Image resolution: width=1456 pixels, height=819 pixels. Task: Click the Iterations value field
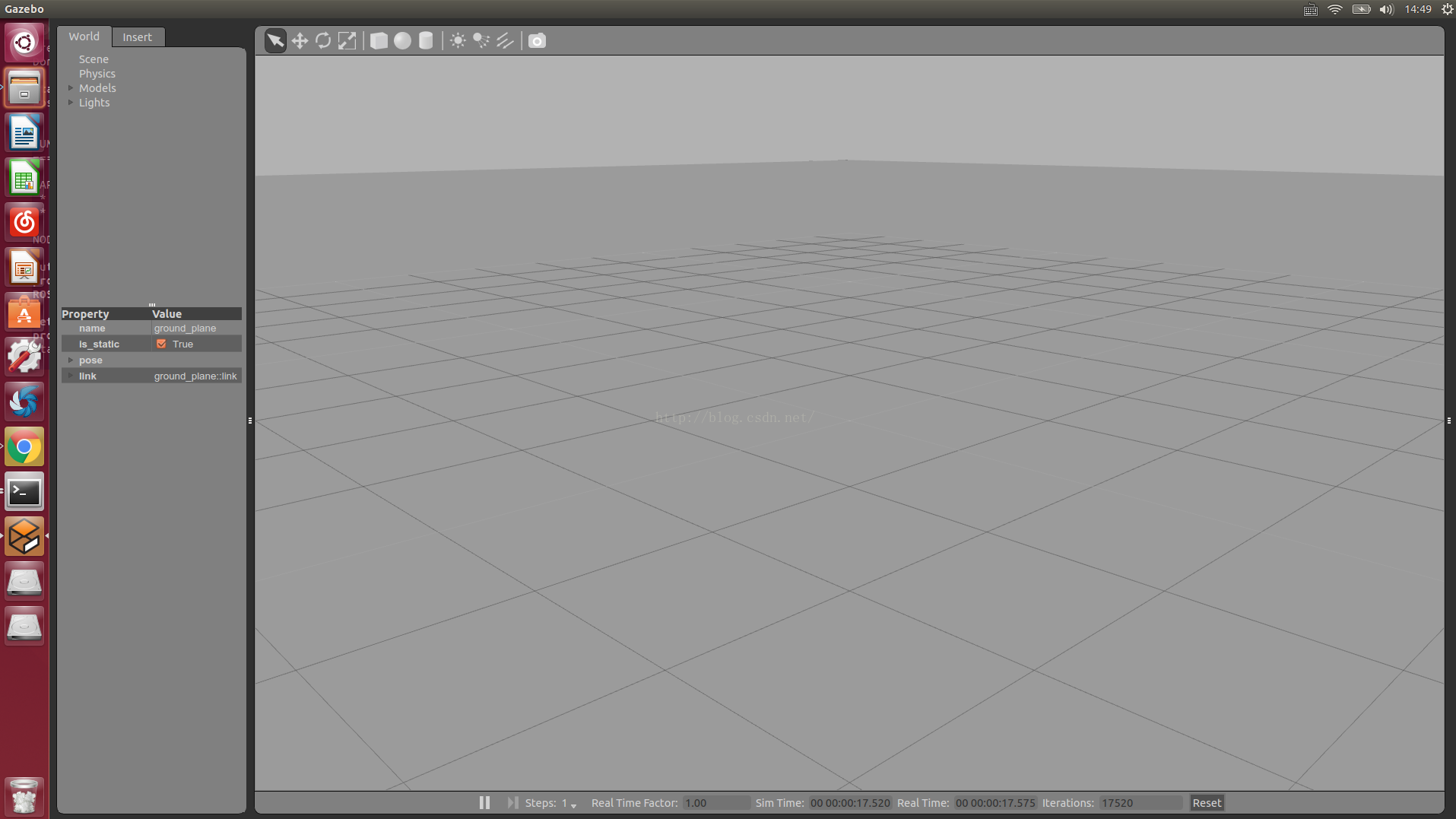coord(1140,803)
